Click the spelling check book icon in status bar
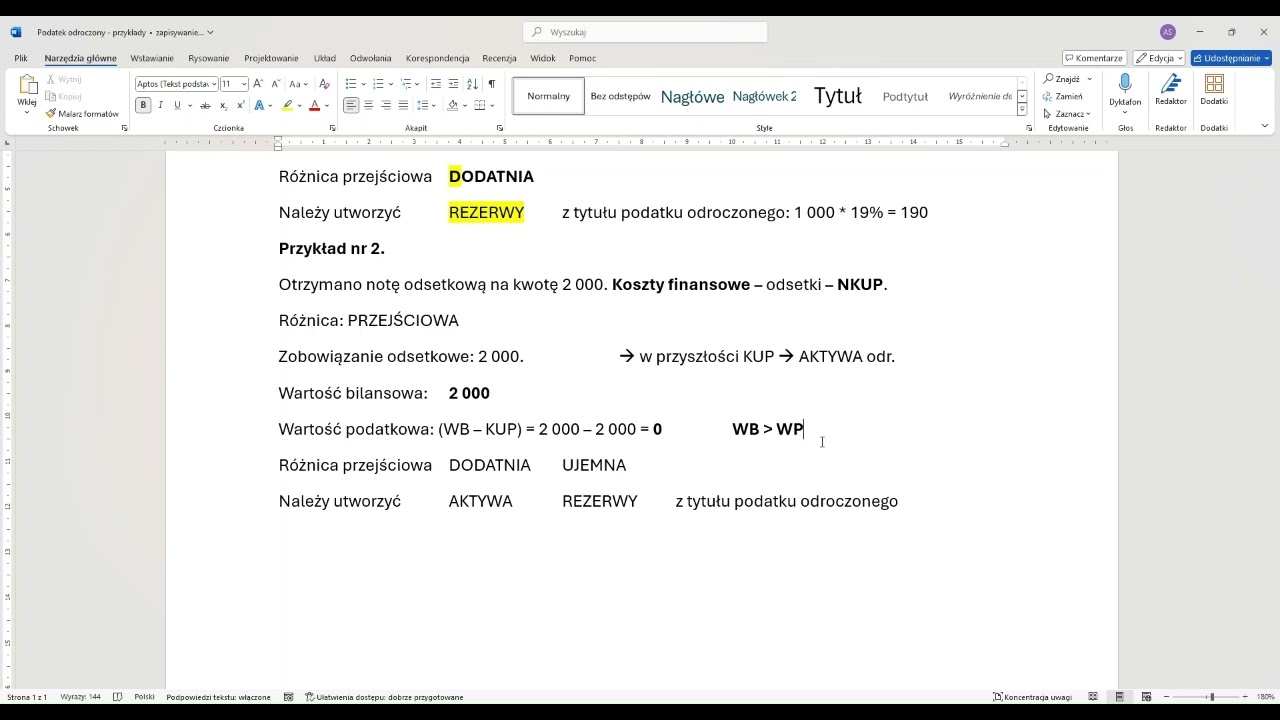 pos(118,697)
